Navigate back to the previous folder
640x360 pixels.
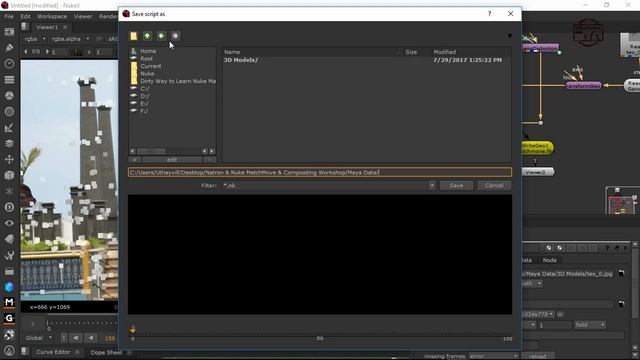point(161,36)
